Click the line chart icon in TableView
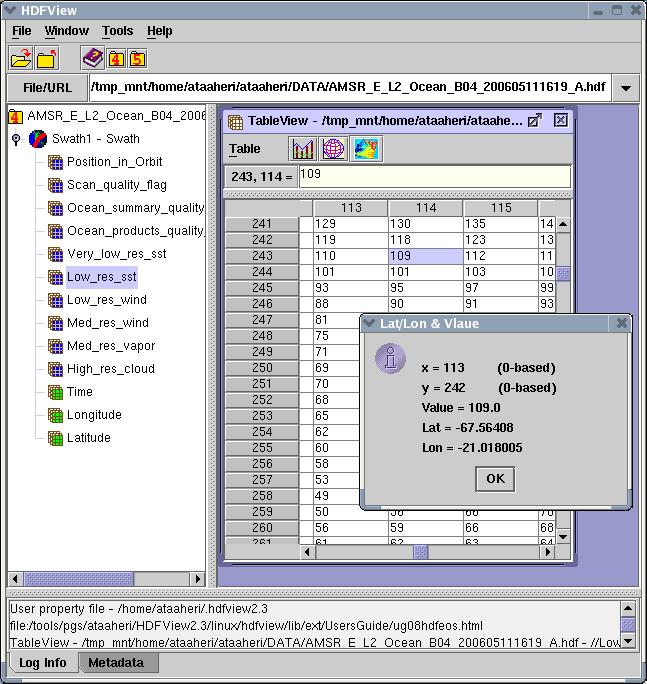This screenshot has height=684, width=647. coord(303,149)
